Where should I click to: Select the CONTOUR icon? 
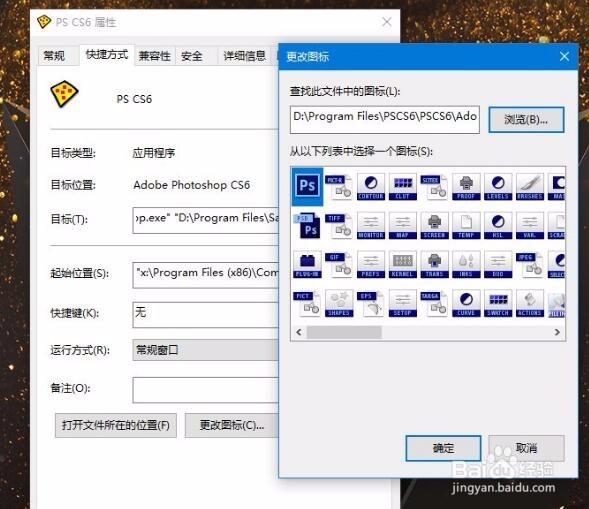pos(371,186)
